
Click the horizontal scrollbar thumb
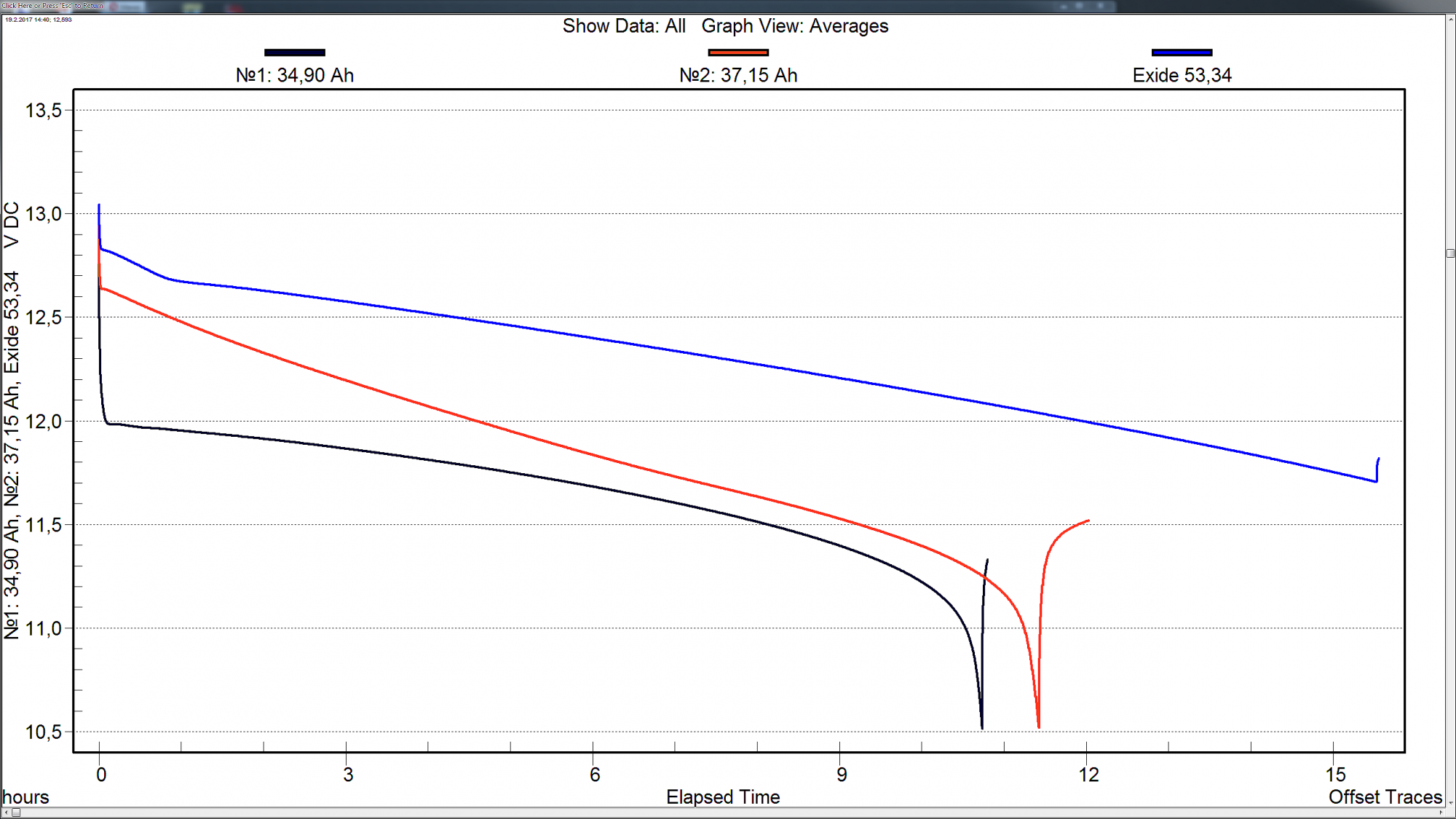point(16,812)
